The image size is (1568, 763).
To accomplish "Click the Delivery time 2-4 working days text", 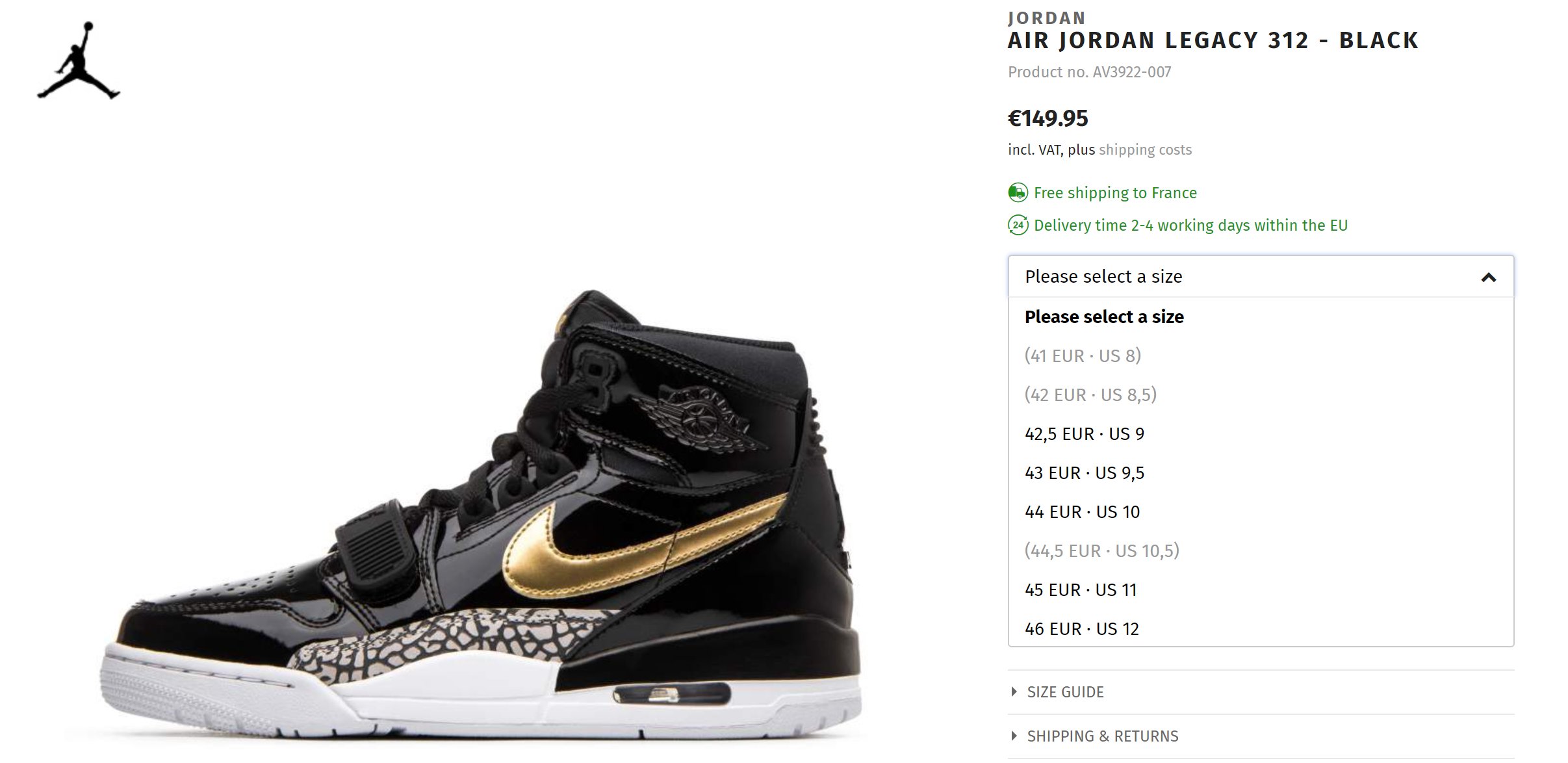I will point(1190,226).
